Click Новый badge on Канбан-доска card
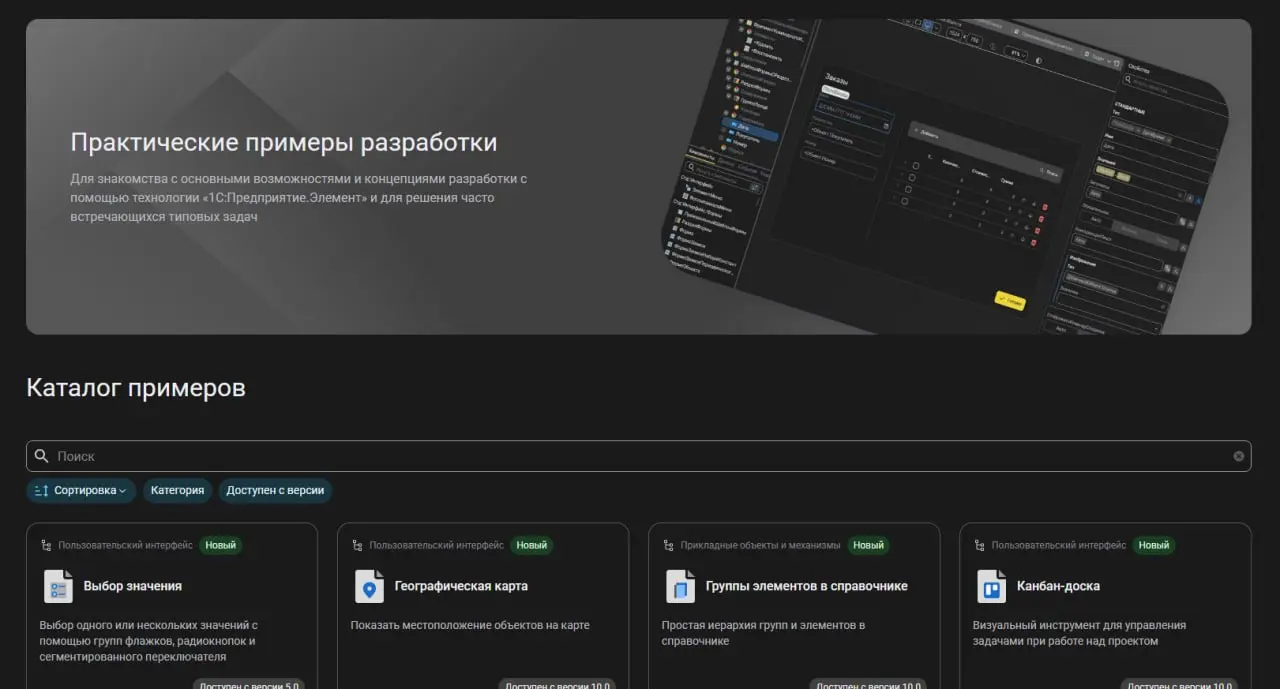 [x=1154, y=545]
